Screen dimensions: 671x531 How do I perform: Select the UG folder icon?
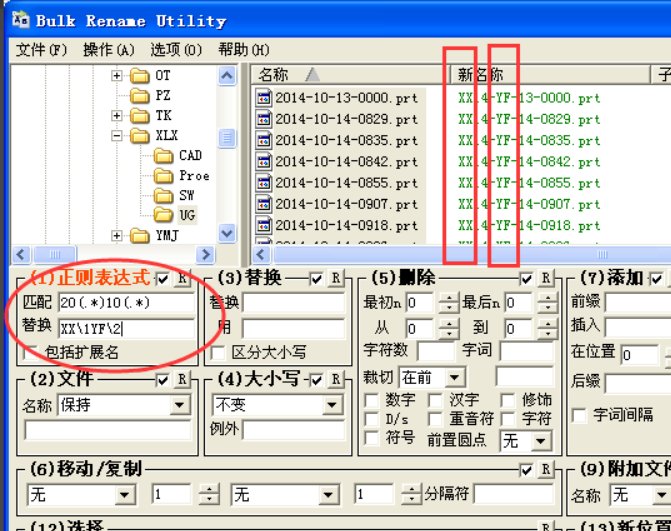pos(163,215)
